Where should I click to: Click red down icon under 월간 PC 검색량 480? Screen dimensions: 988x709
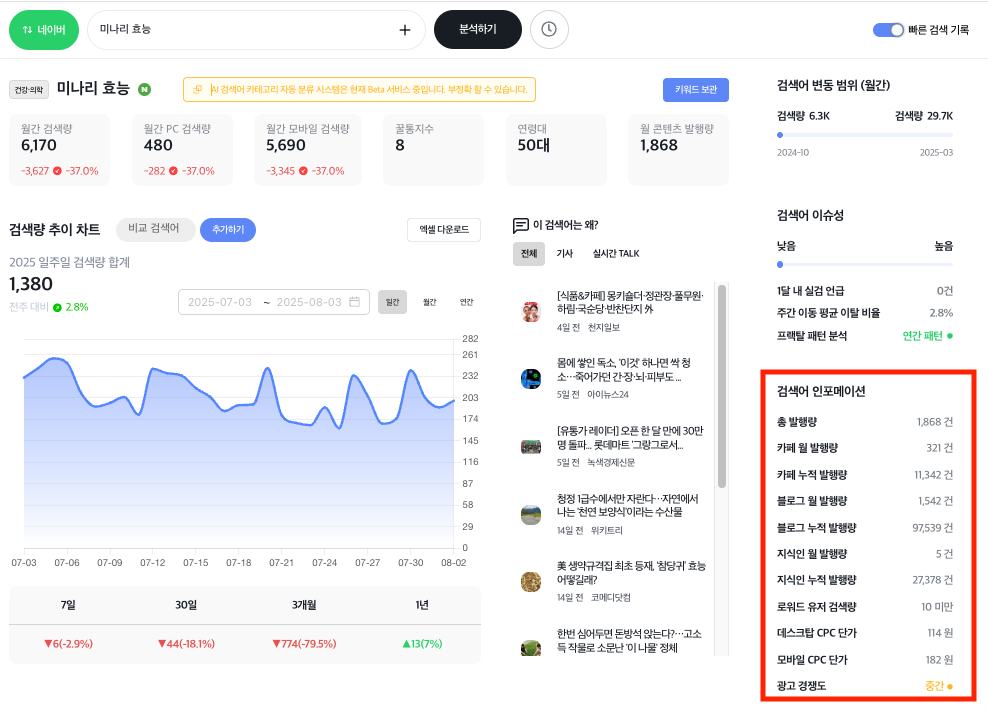point(173,171)
